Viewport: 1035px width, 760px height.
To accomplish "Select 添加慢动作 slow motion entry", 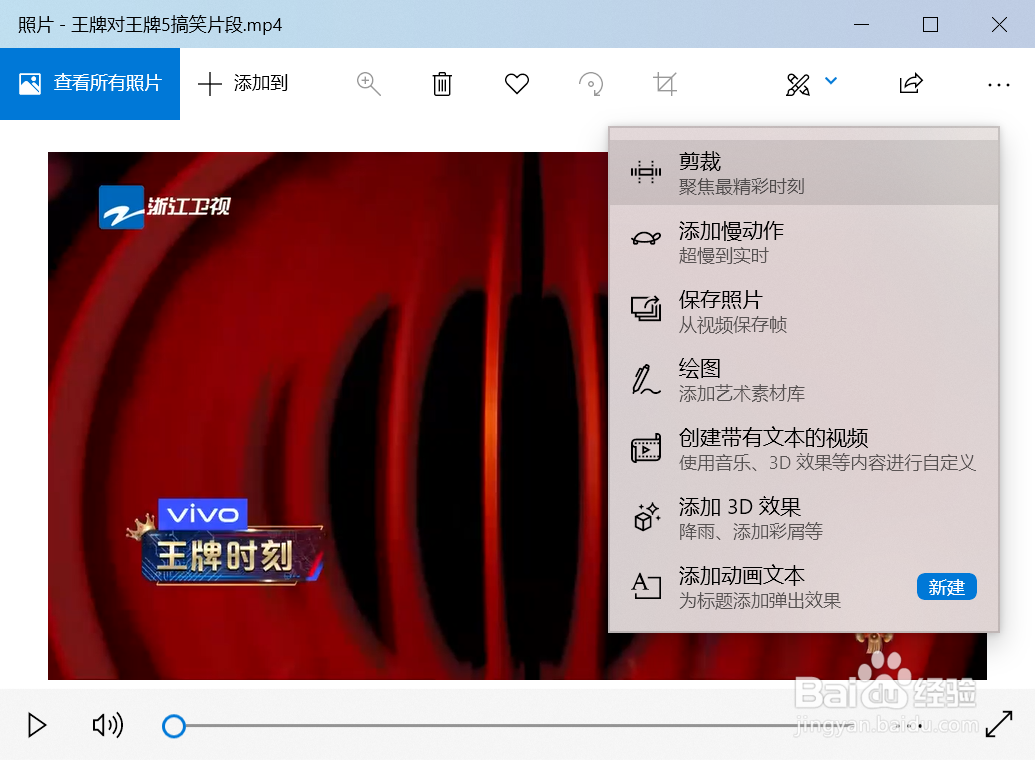I will click(803, 242).
